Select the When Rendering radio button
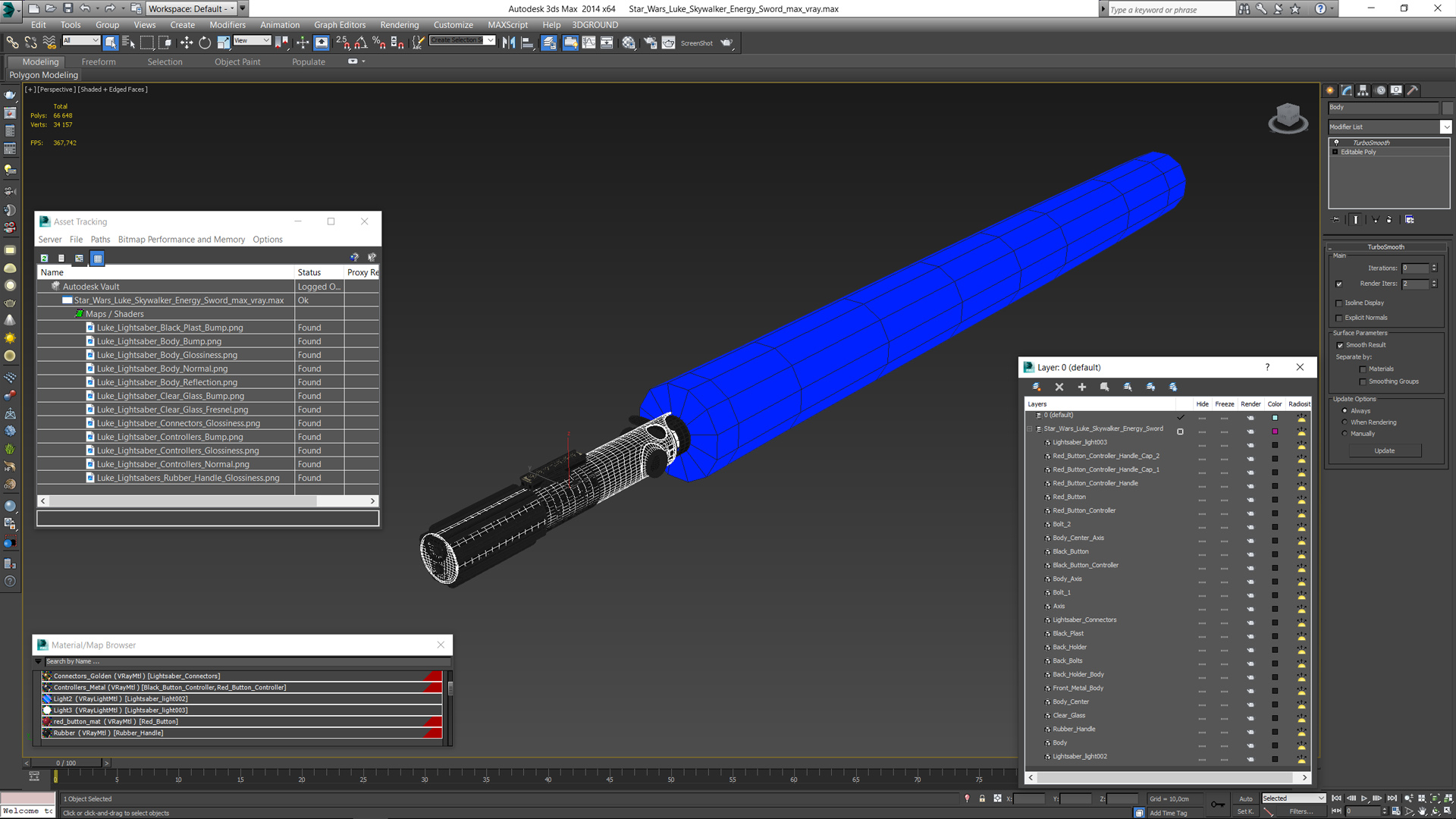Viewport: 1456px width, 819px height. tap(1345, 422)
